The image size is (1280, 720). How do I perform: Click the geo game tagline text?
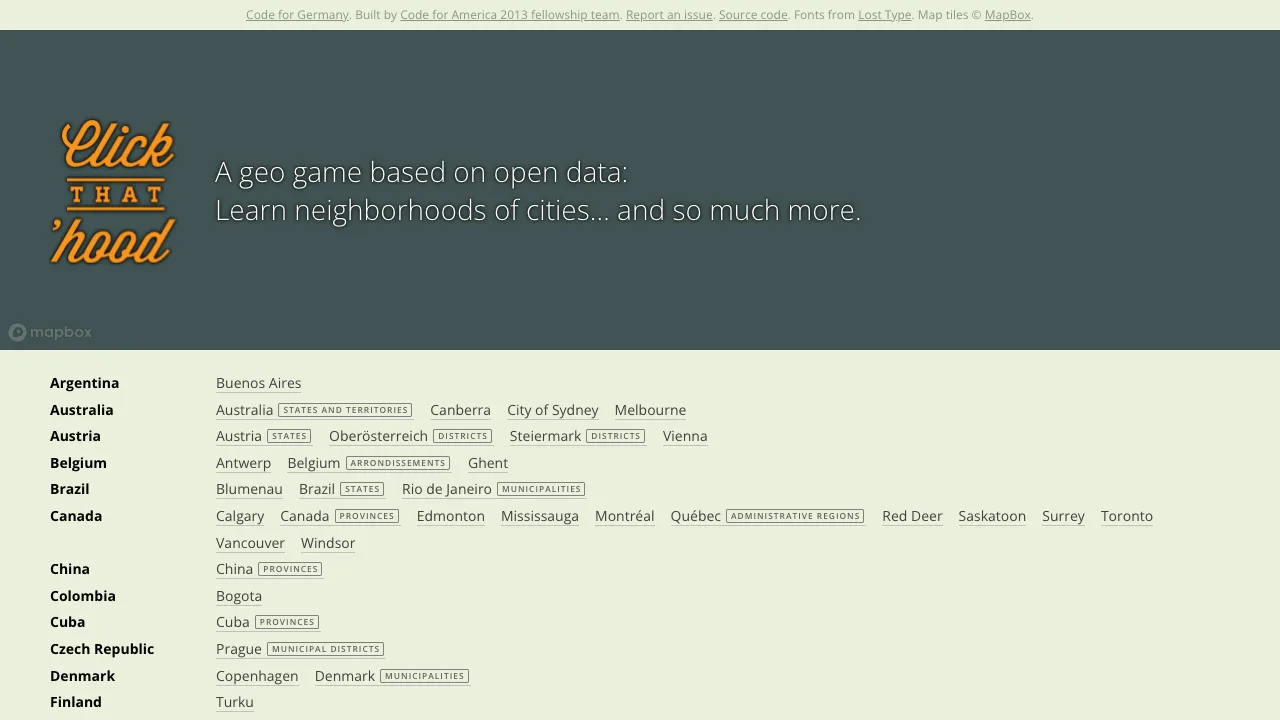coord(538,191)
